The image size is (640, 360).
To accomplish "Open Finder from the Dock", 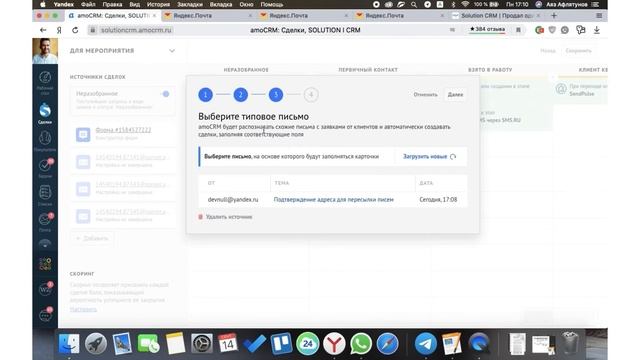I will pos(69,344).
